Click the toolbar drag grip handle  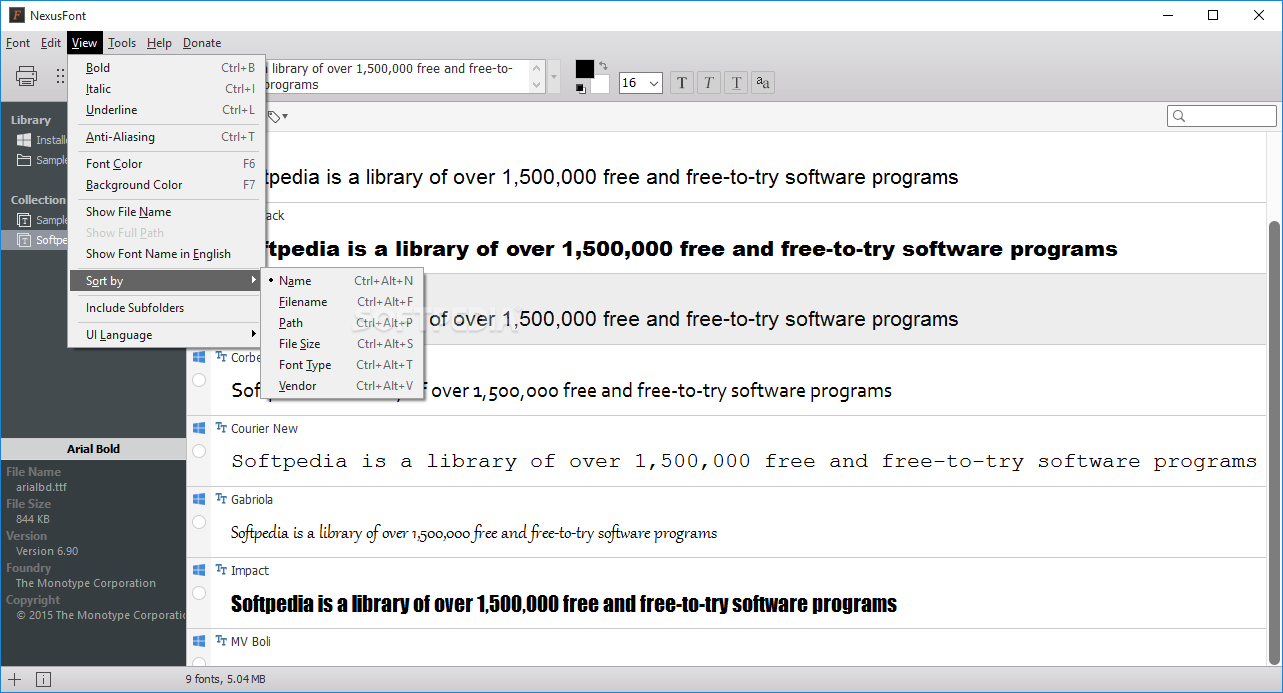(x=60, y=76)
